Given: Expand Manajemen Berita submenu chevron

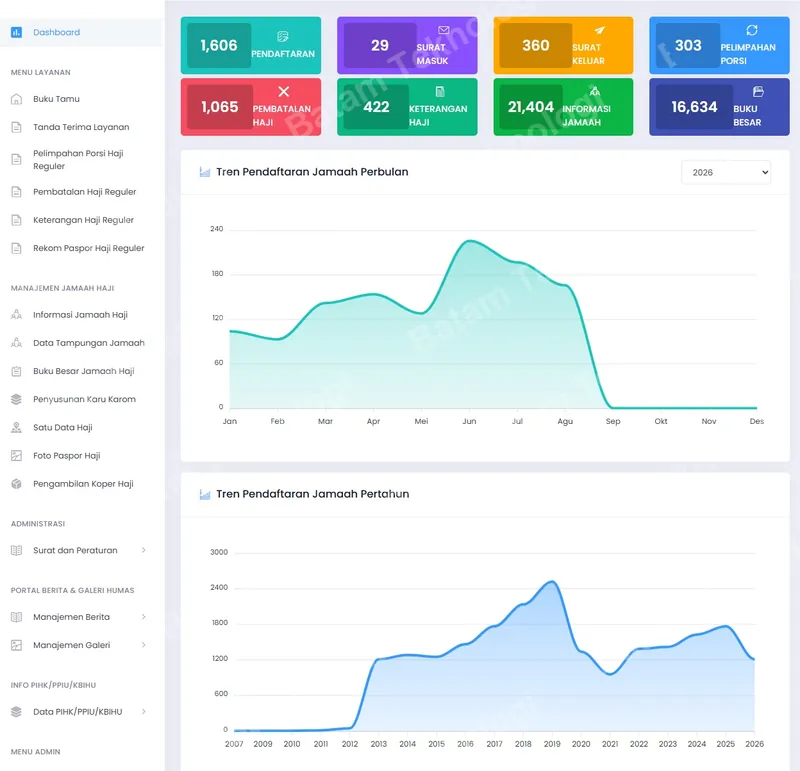Looking at the screenshot, I should pos(143,617).
